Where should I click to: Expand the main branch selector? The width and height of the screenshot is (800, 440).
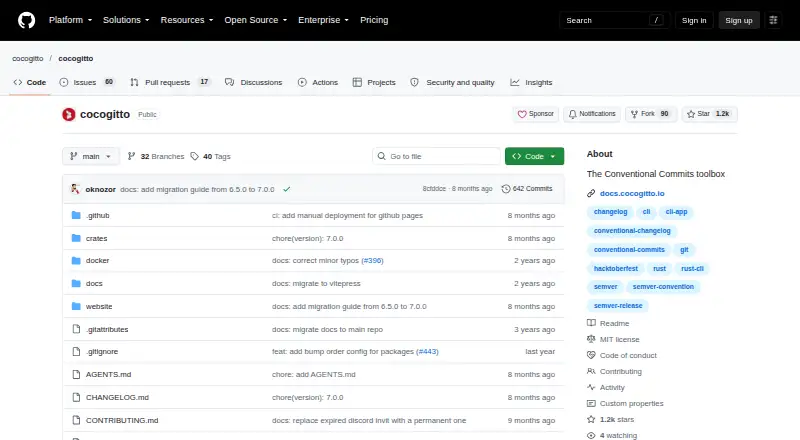click(91, 156)
